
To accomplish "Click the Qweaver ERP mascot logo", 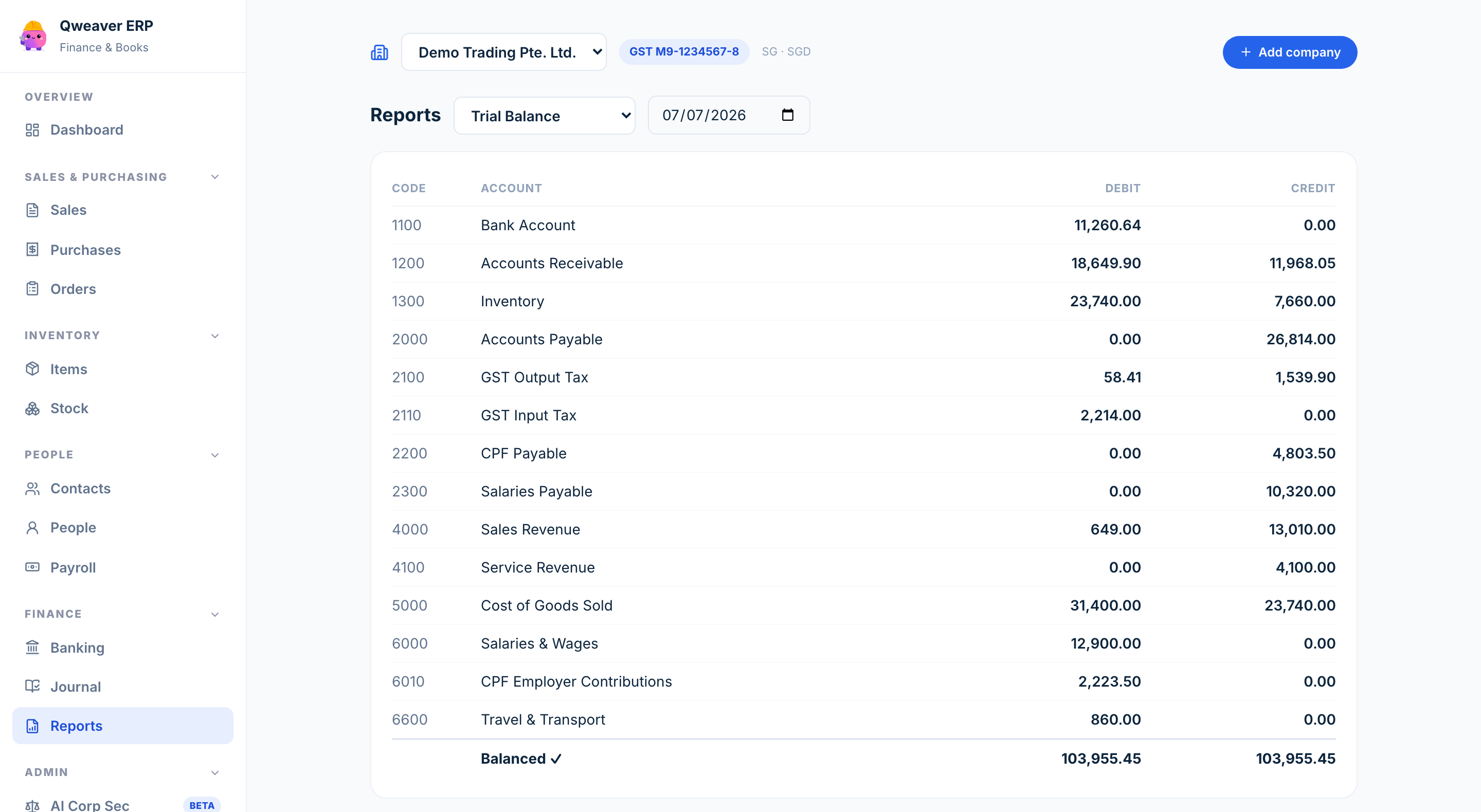I will point(33,35).
